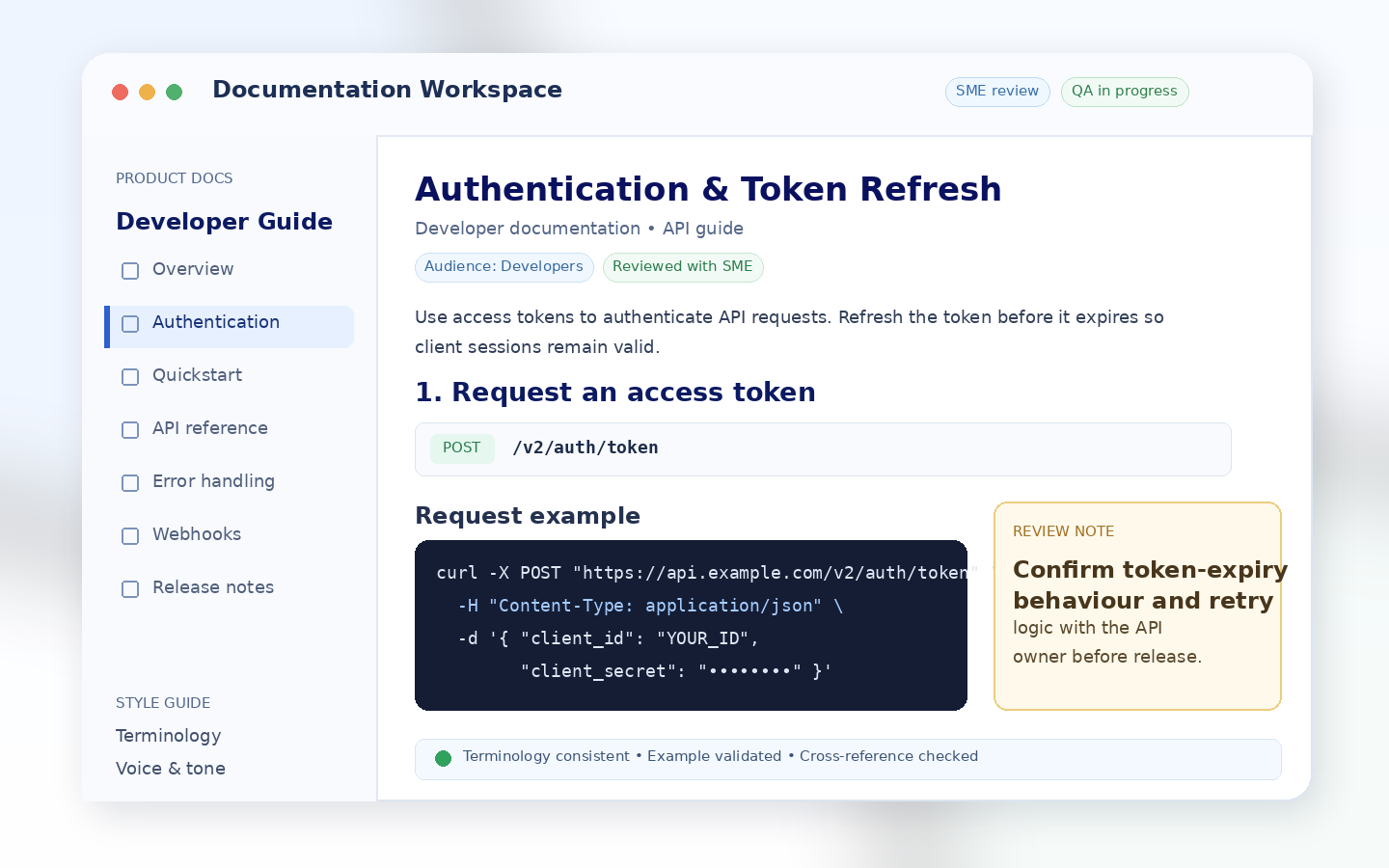The image size is (1389, 868).
Task: Click the POST method badge
Action: (462, 448)
